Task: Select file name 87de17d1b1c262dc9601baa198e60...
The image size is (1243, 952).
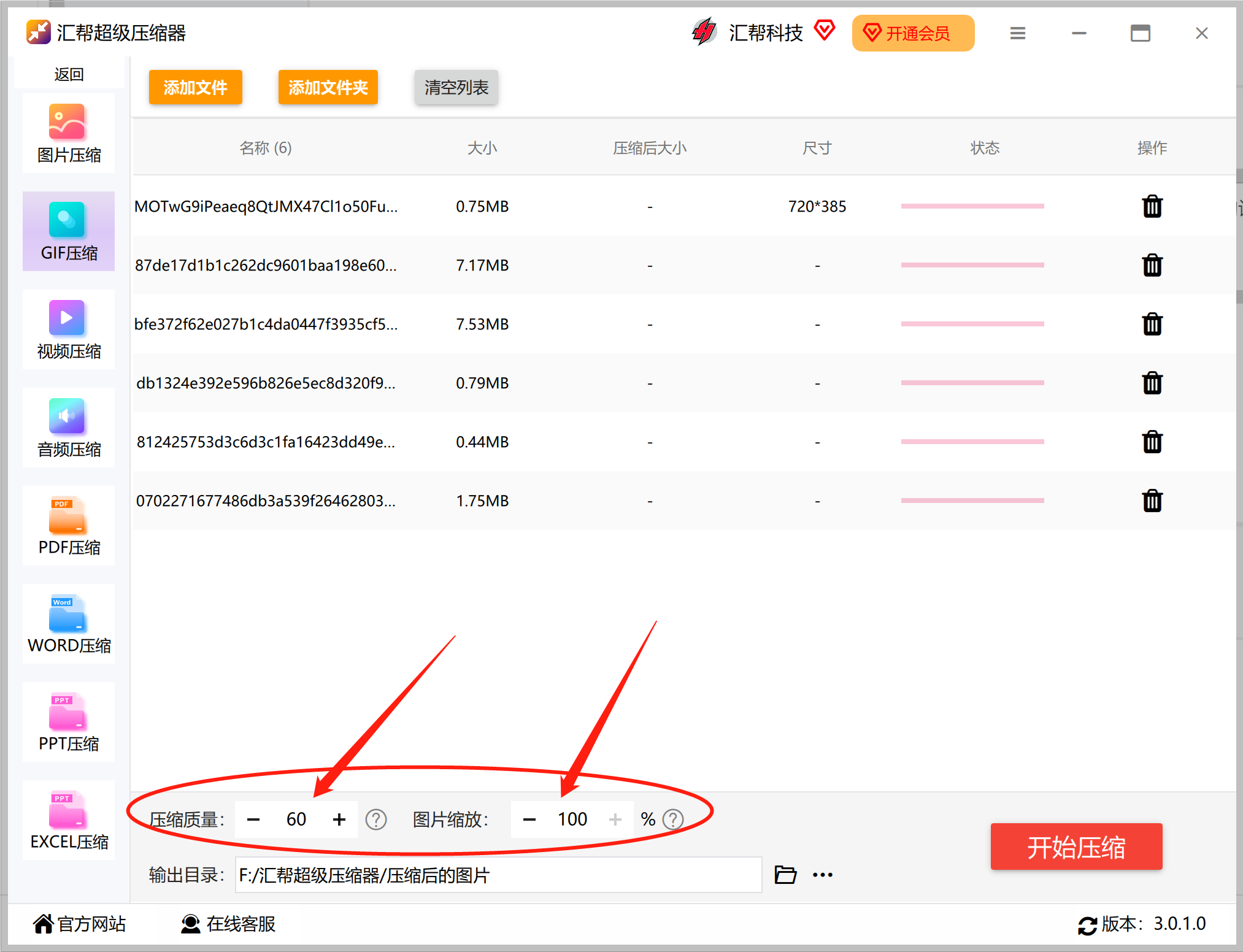Action: (x=266, y=266)
